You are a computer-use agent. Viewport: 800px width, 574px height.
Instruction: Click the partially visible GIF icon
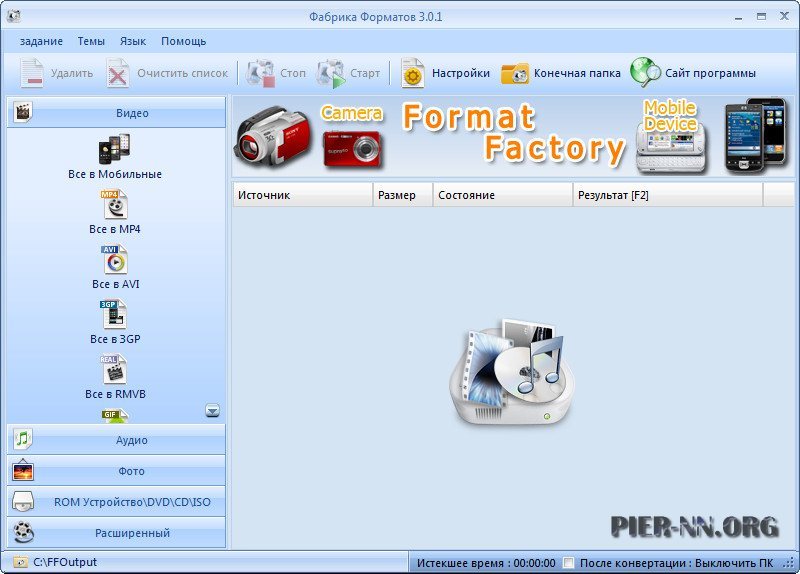pyautogui.click(x=114, y=415)
